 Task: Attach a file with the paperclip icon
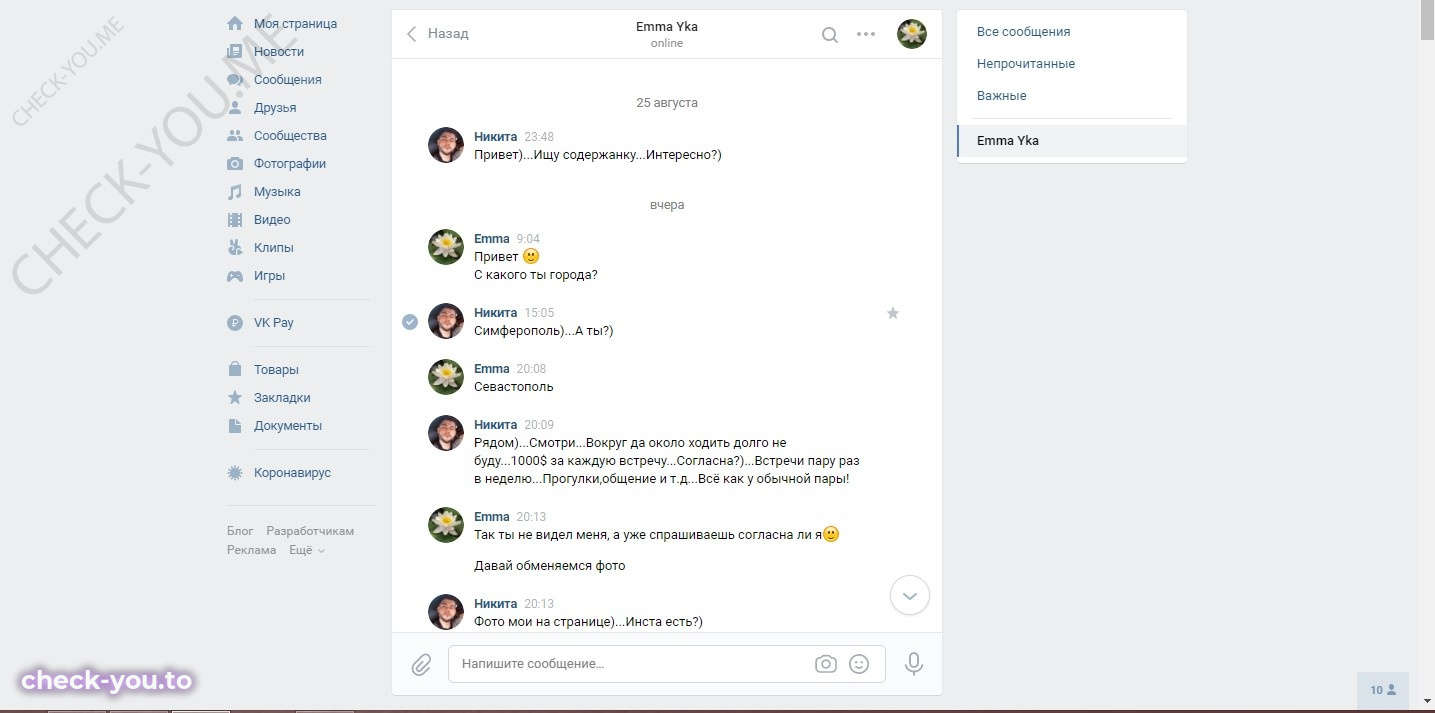click(421, 664)
